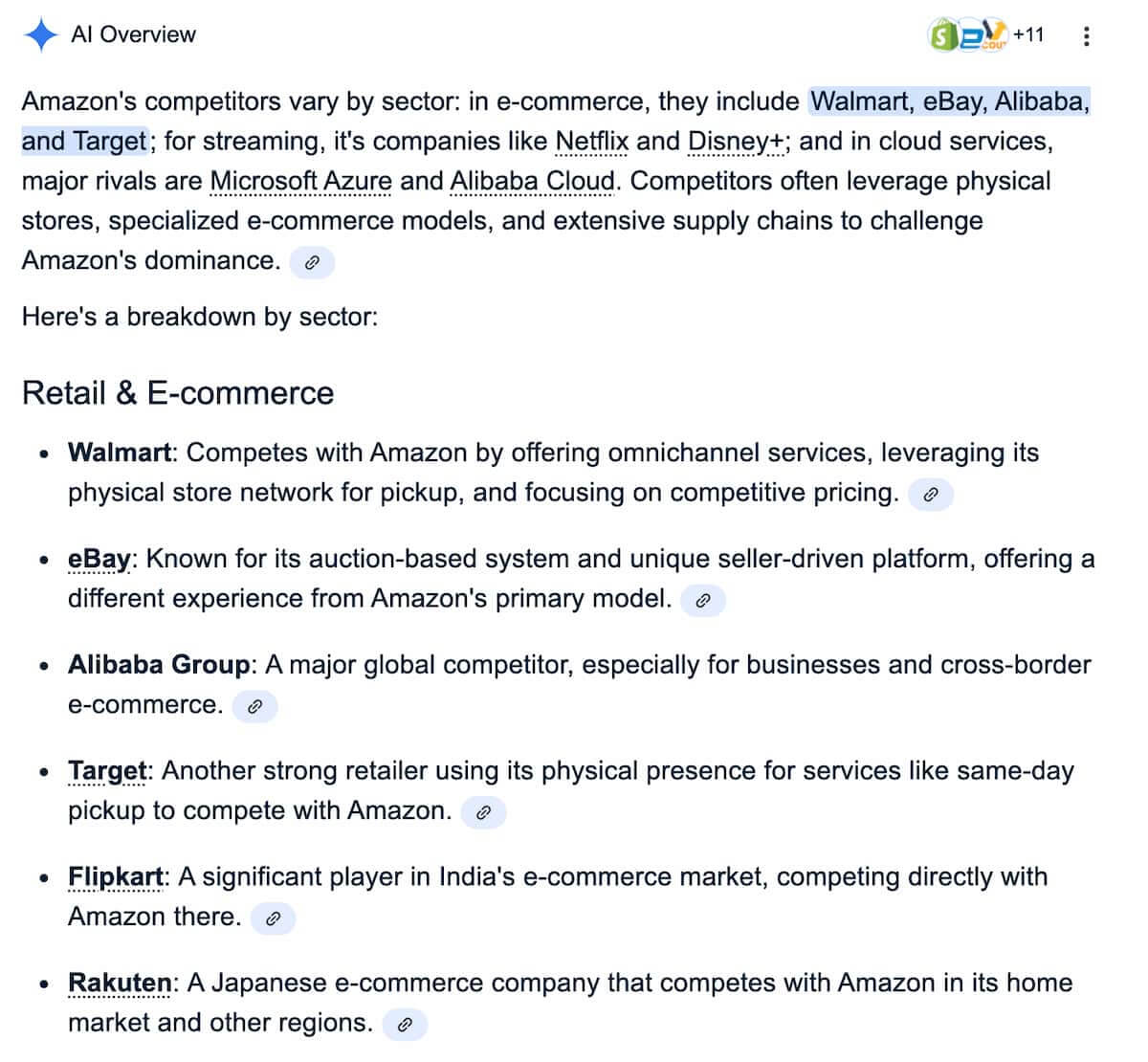1148x1062 pixels.
Task: Click the AI Overview sparkle icon
Action: 39,34
